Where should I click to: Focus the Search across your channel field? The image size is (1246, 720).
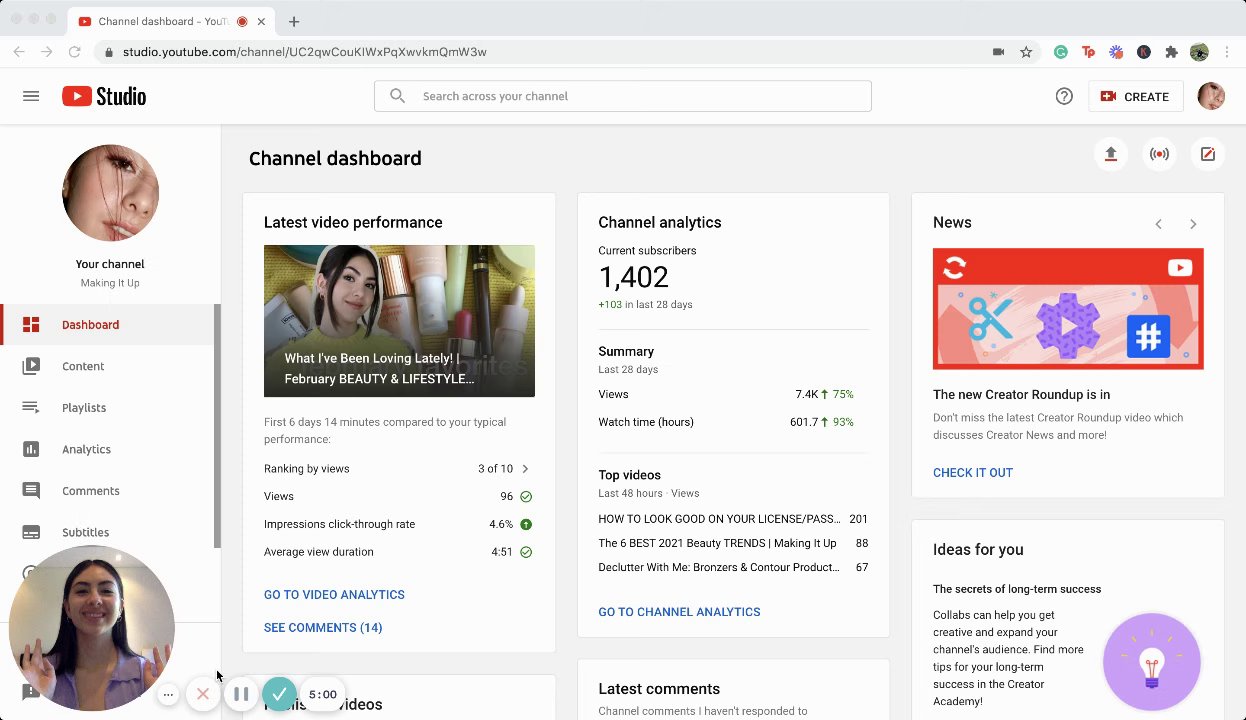(x=623, y=96)
